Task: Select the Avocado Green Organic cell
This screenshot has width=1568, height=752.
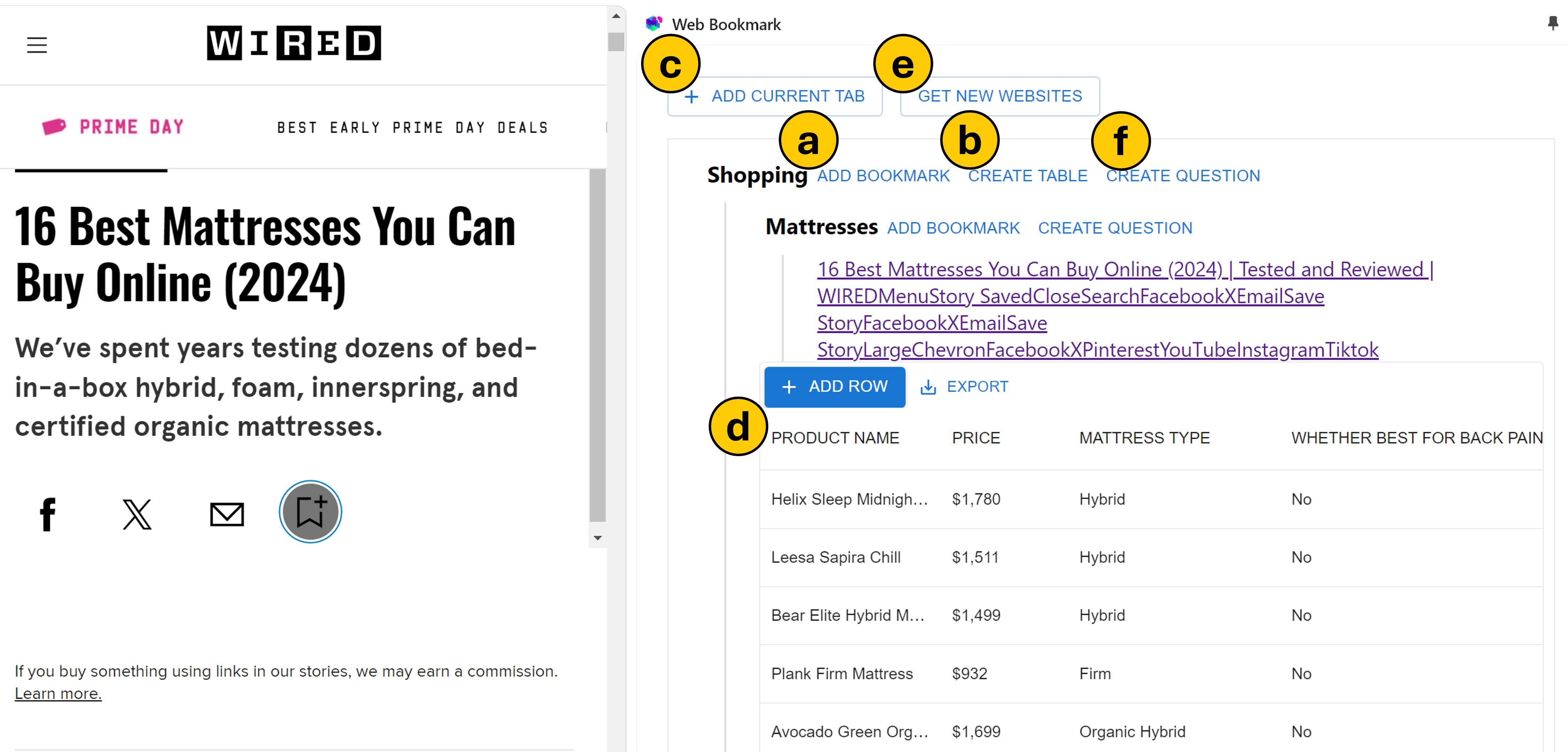Action: 850,732
